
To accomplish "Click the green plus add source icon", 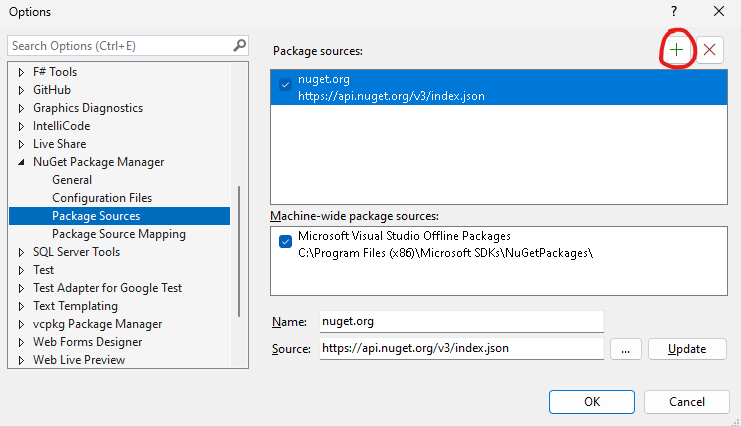I will click(x=677, y=49).
